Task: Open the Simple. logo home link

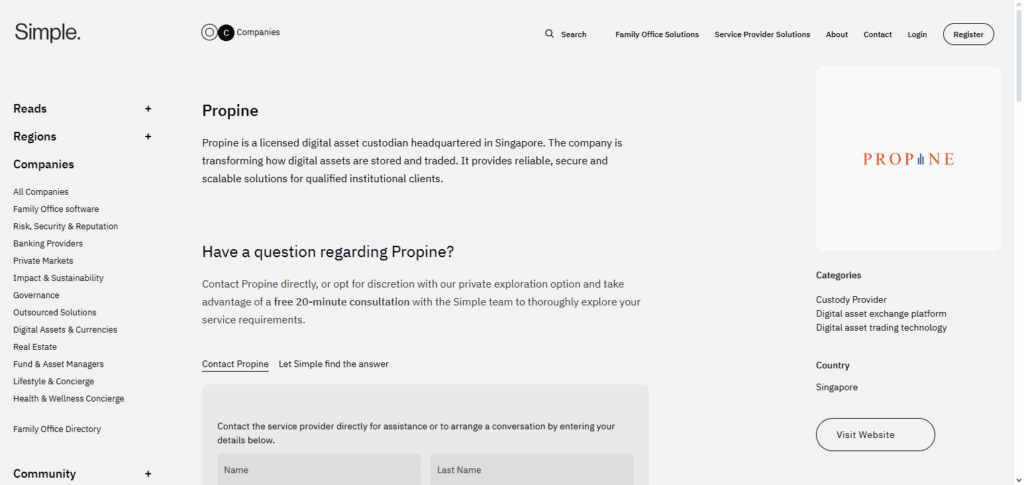Action: 48,32
